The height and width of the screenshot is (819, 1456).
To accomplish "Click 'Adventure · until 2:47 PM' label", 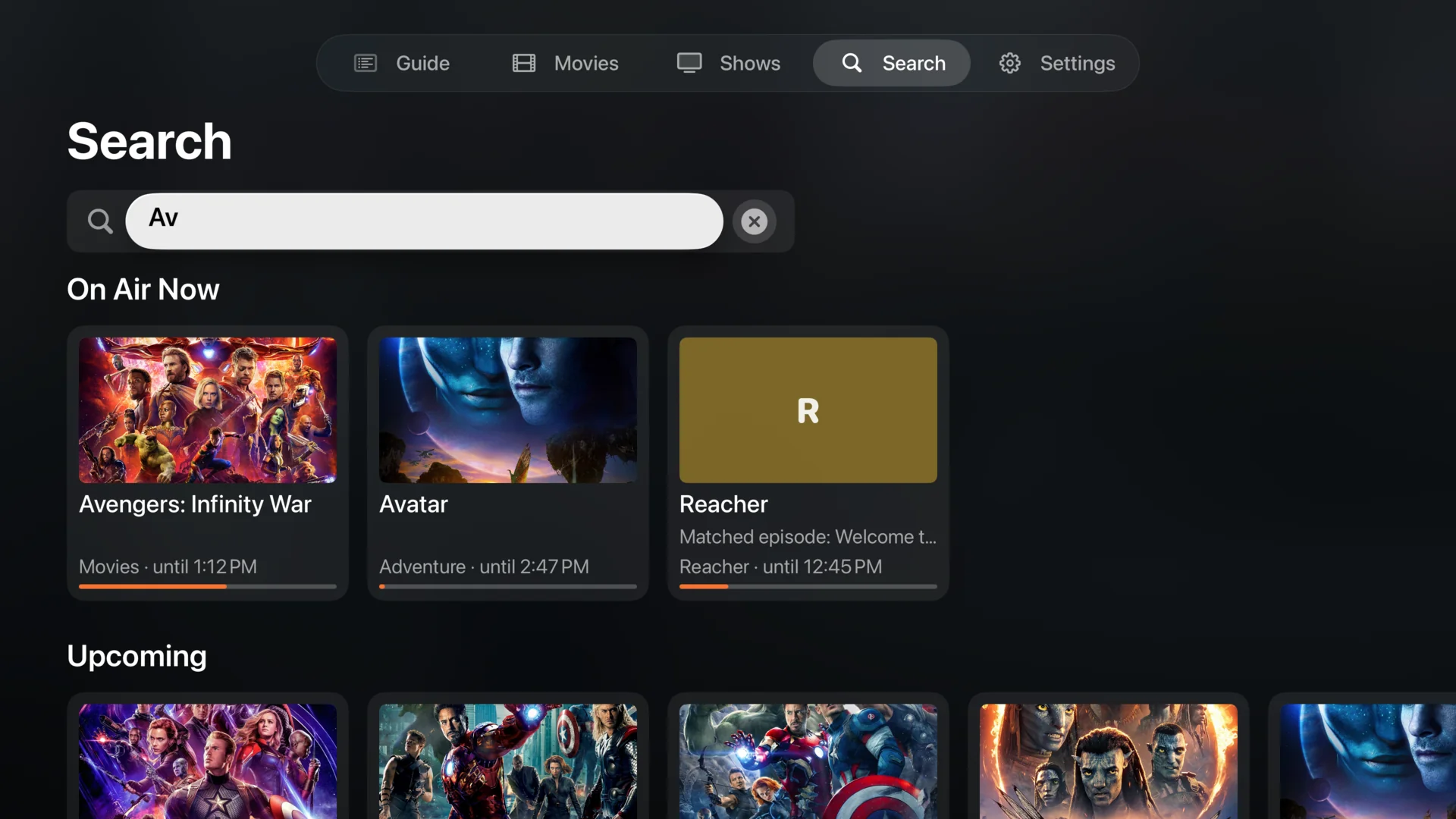I will (484, 566).
